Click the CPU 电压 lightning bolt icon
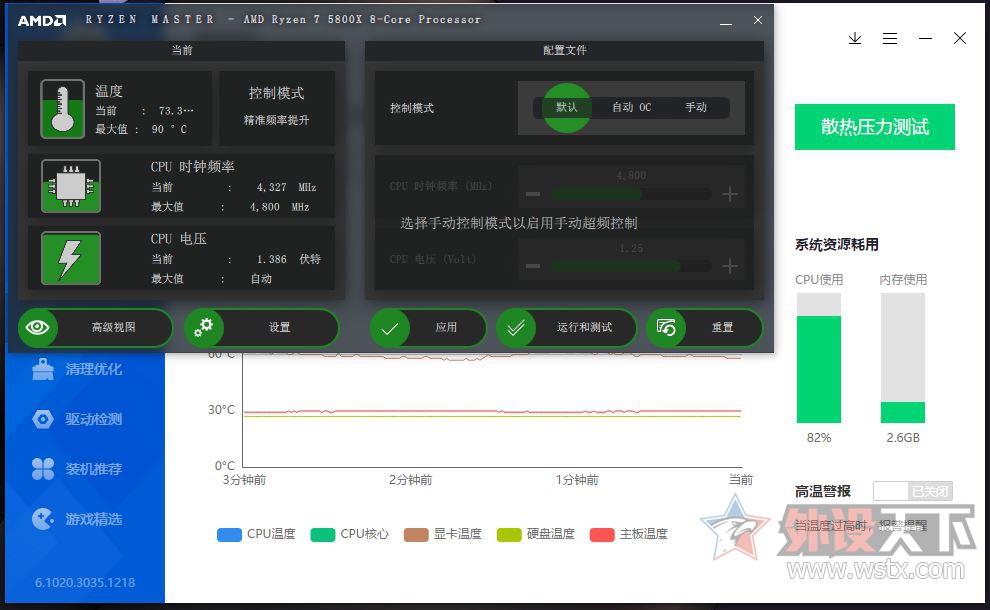990x610 pixels. (68, 258)
